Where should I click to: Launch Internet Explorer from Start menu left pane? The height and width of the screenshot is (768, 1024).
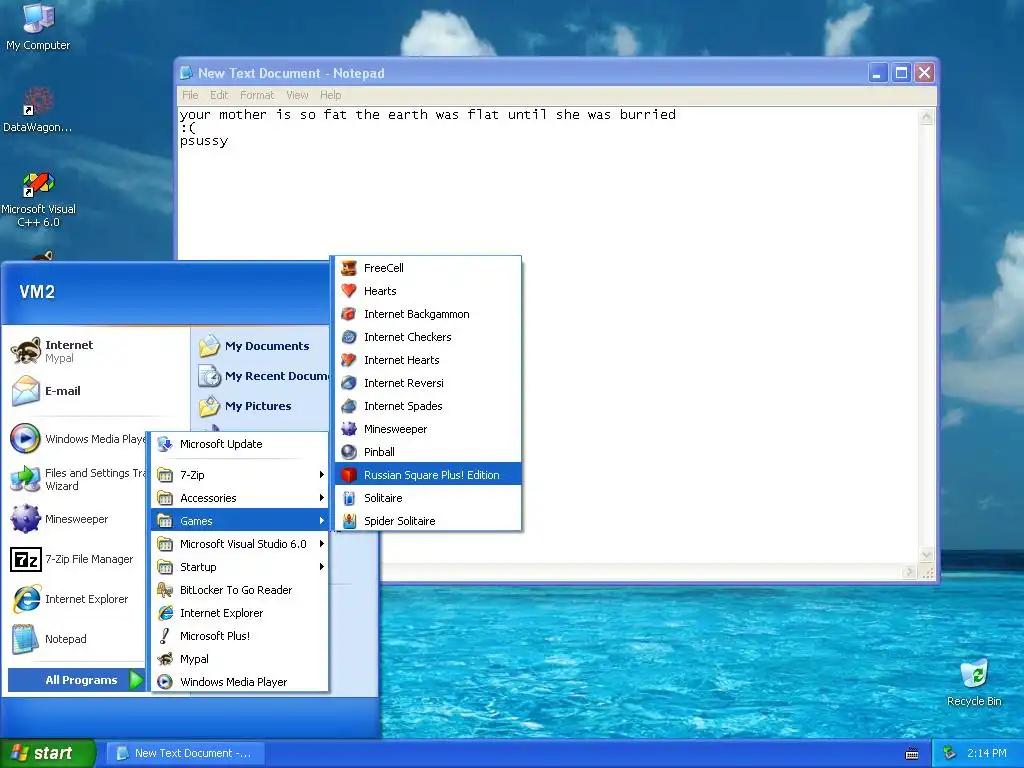[76, 599]
